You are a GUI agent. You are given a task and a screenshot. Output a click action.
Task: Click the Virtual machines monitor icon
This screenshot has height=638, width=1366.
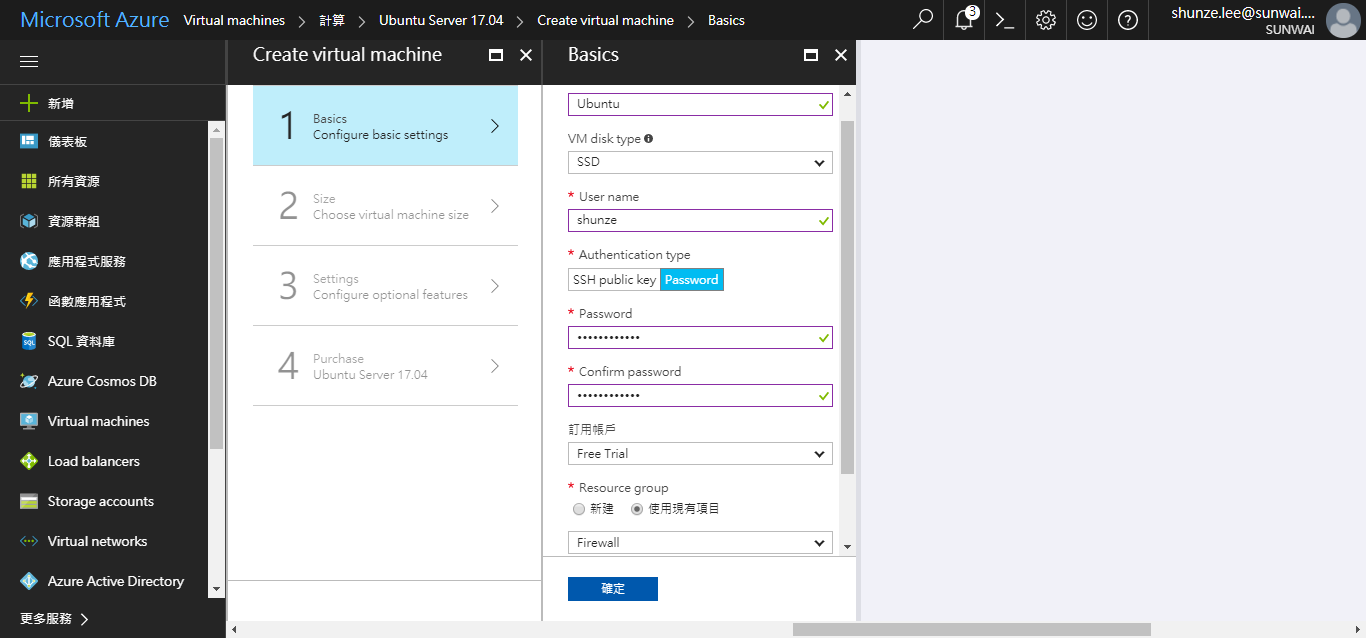point(29,421)
